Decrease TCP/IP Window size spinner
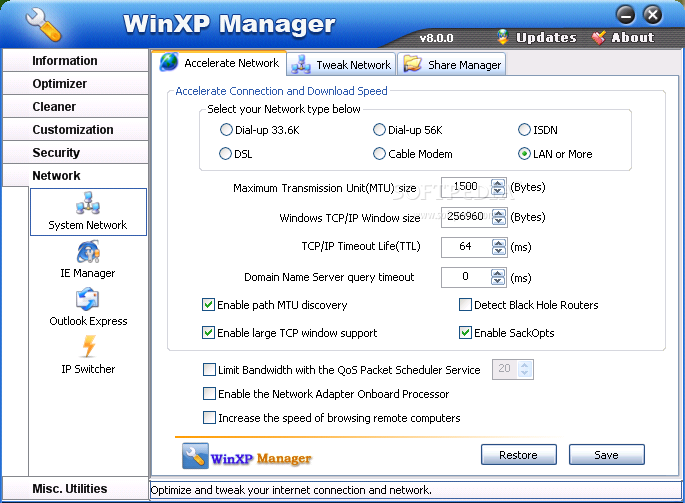The image size is (685, 503). pyautogui.click(x=498, y=221)
